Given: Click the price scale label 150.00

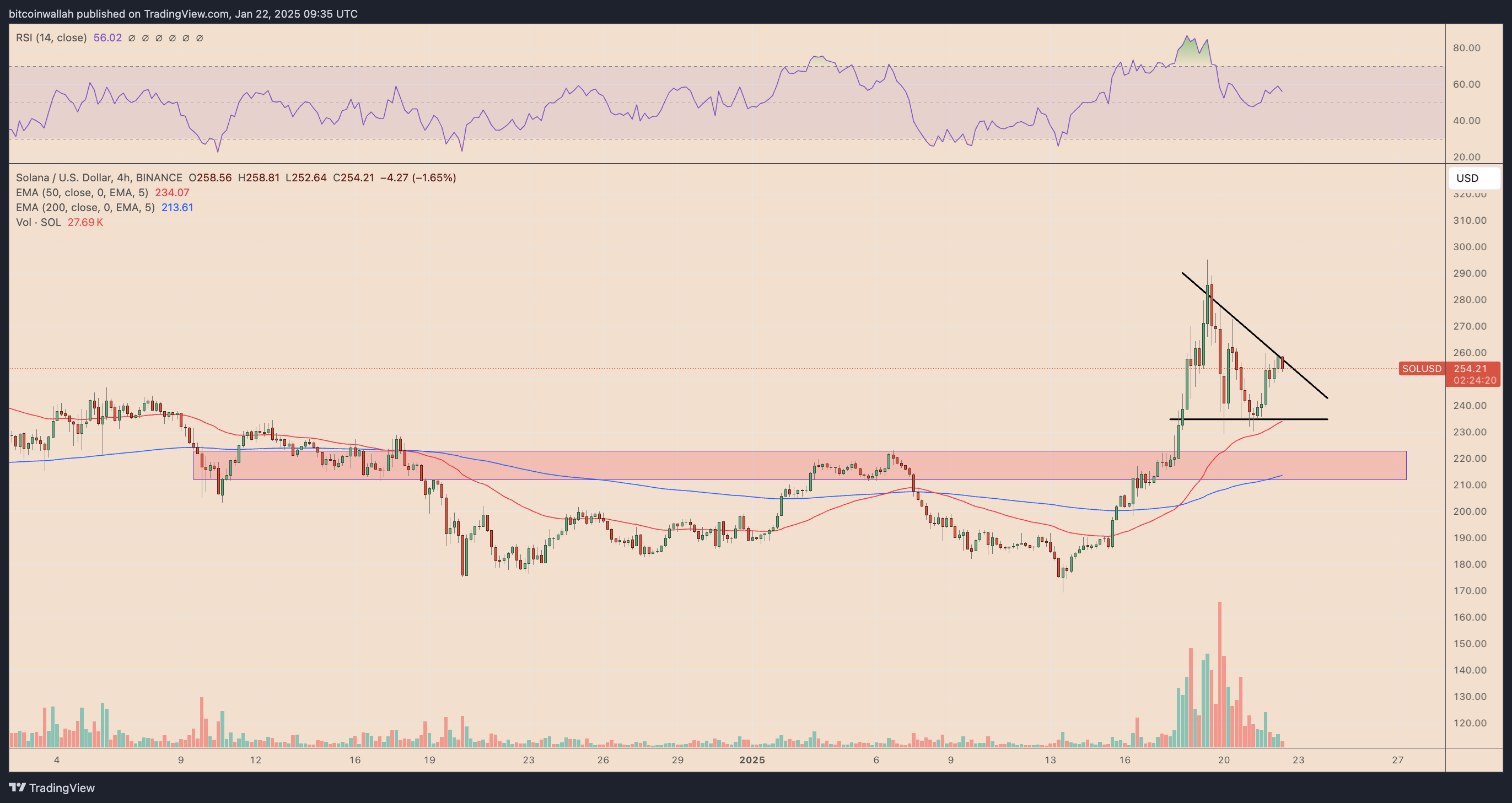Looking at the screenshot, I should point(1470,643).
